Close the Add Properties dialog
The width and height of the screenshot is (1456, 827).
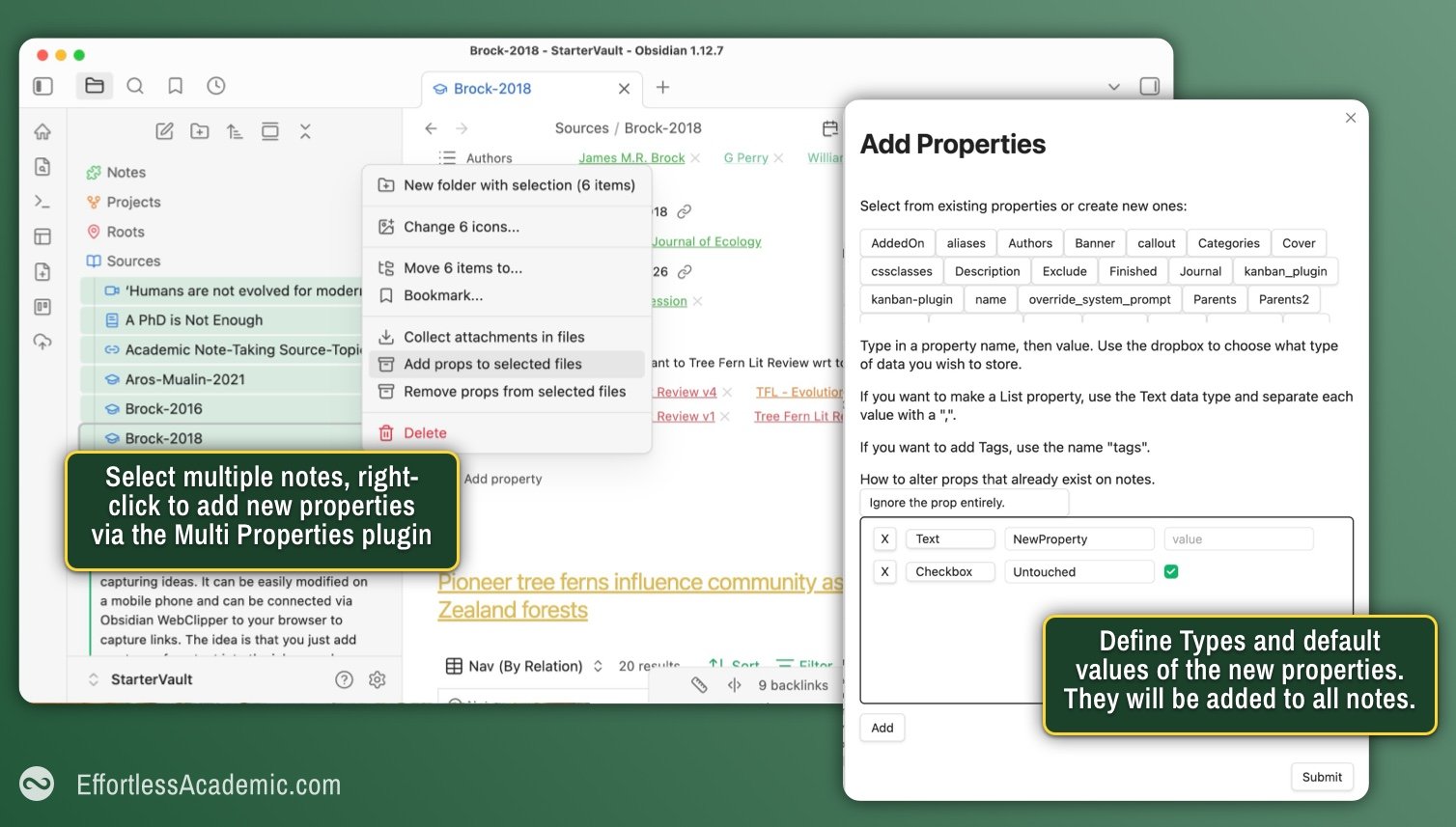[1351, 118]
